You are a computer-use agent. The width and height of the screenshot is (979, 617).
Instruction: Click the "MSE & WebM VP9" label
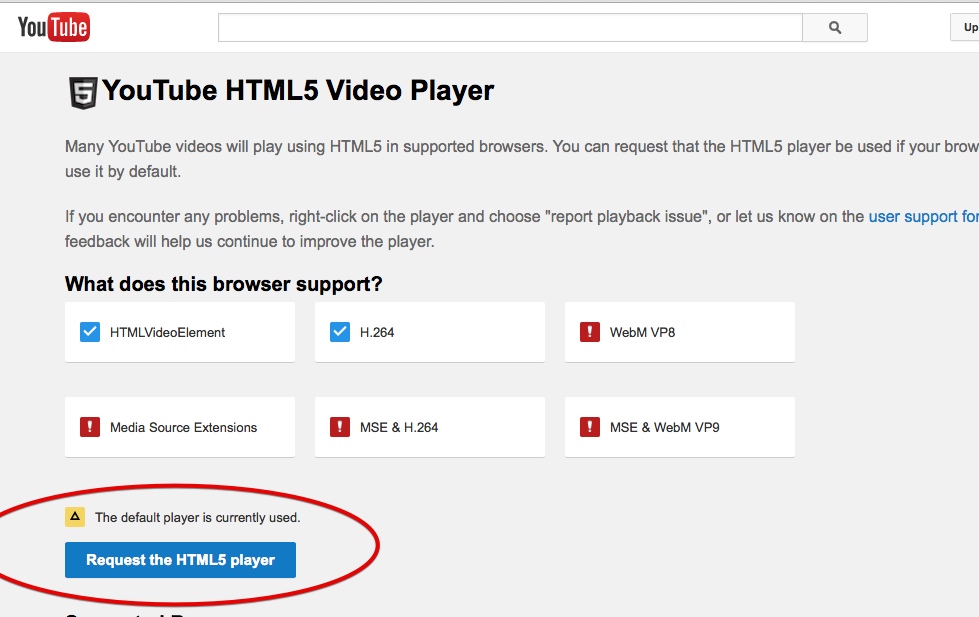(x=664, y=427)
